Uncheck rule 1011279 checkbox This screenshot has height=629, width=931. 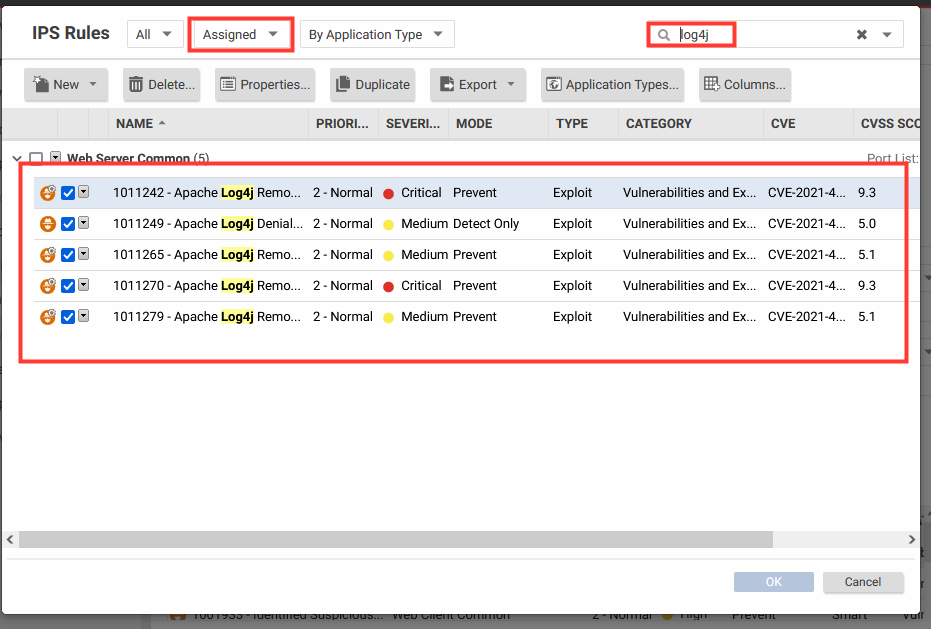coord(68,317)
